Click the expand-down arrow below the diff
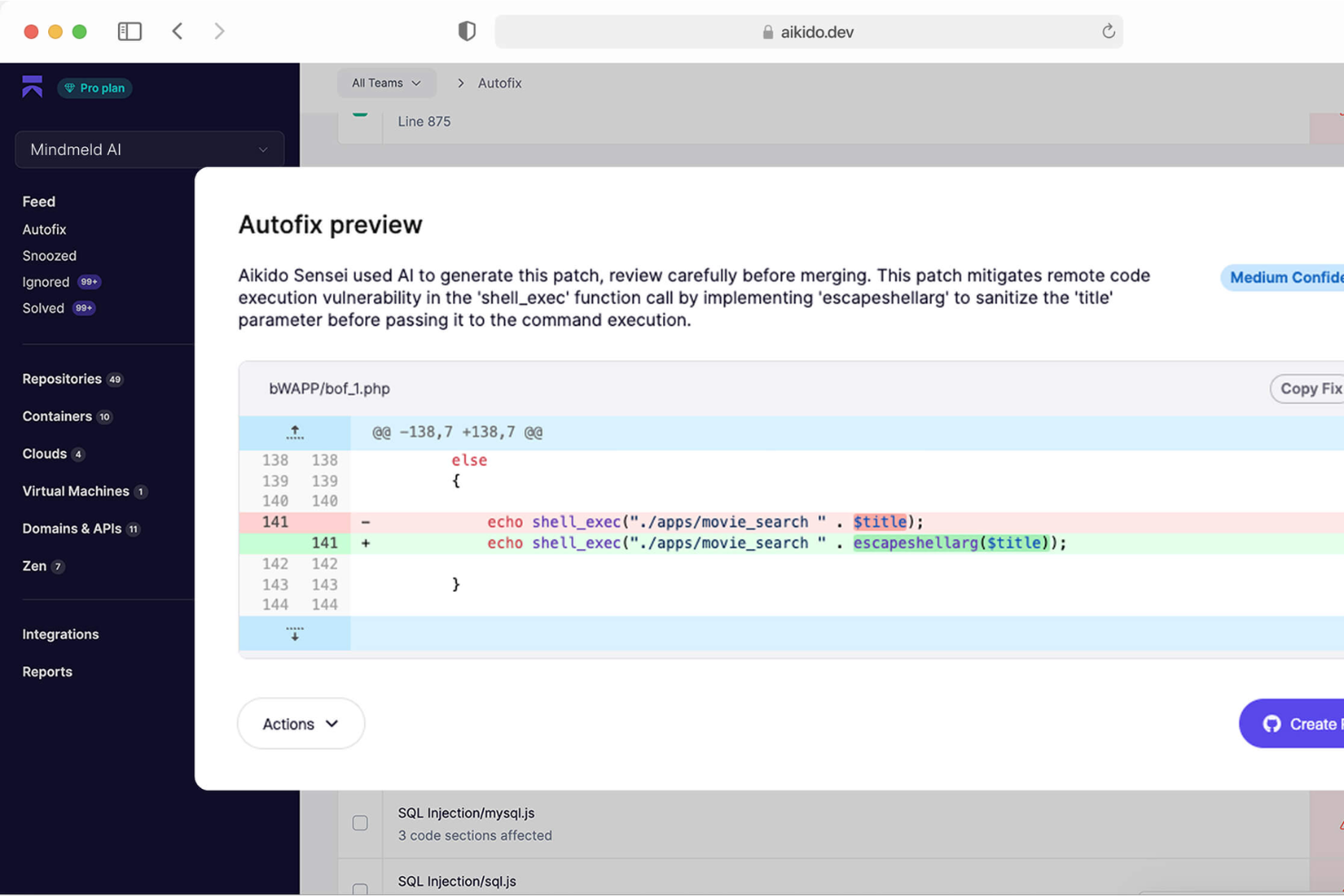 pyautogui.click(x=293, y=634)
